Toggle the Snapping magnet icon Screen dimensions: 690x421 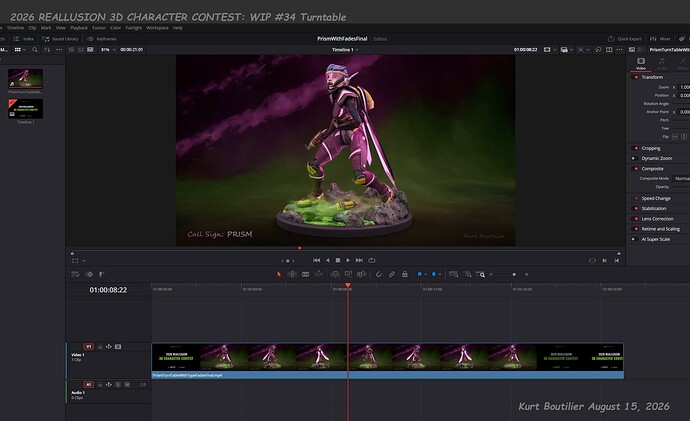[378, 275]
